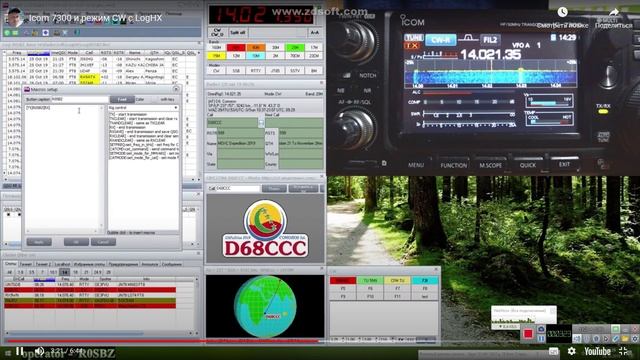Click the Button caption input field
Screen dimensions: 640x360
click(x=80, y=99)
